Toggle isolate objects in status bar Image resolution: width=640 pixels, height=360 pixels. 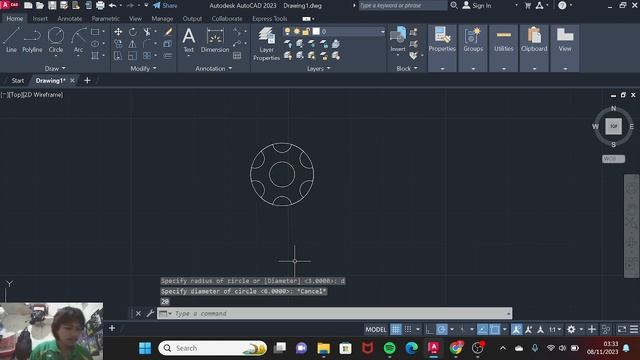coord(606,329)
